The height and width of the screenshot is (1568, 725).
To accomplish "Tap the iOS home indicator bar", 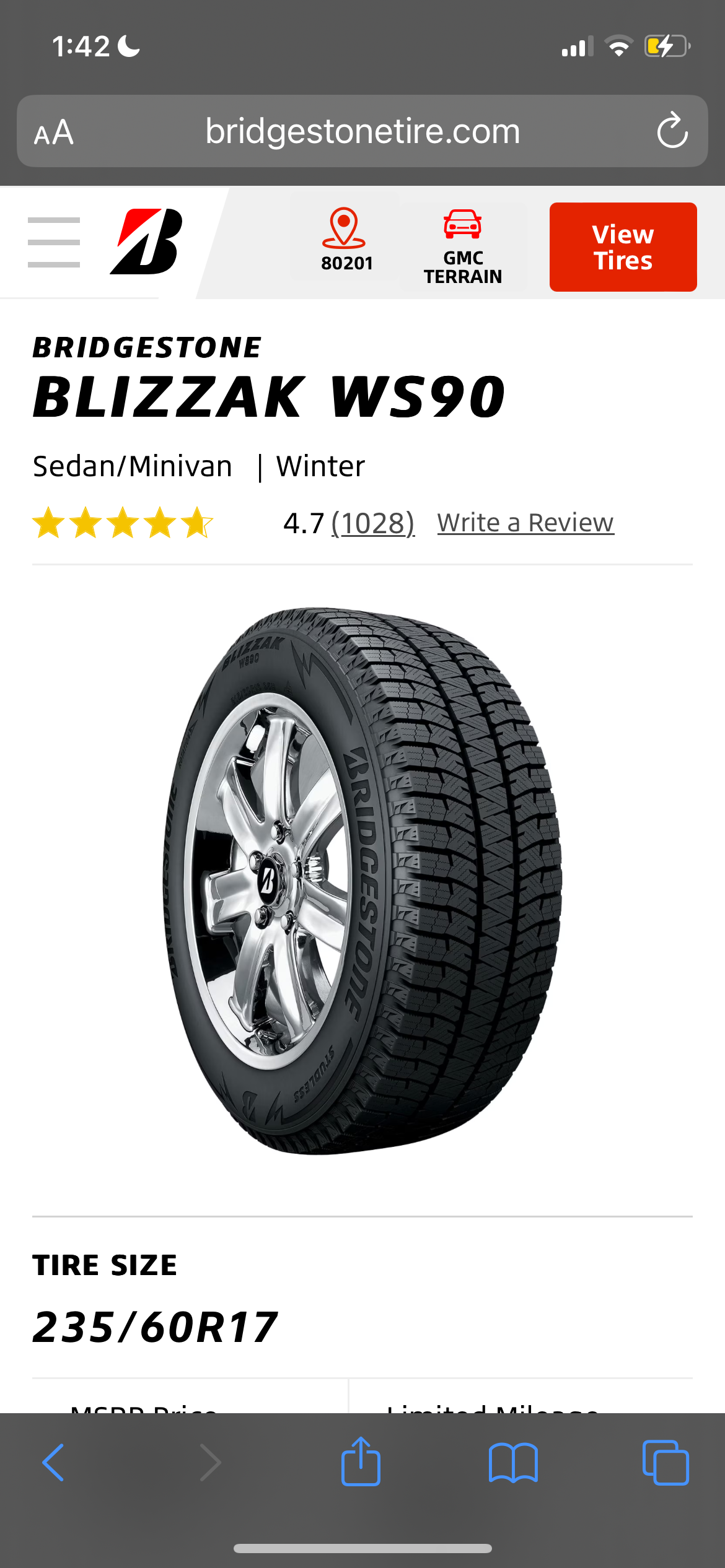I will 362,1548.
